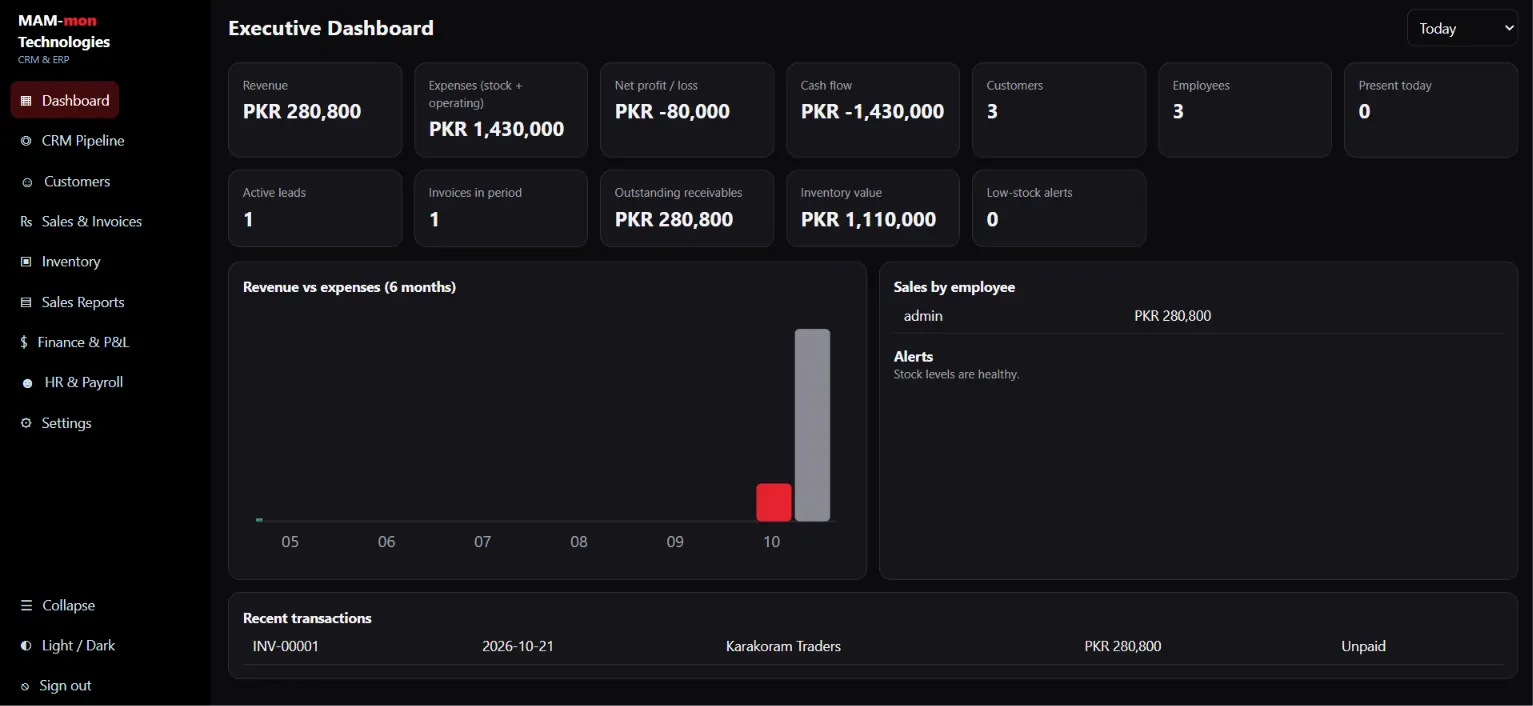
Task: Click the Inventory value PKR 1,110,000
Action: tap(868, 220)
